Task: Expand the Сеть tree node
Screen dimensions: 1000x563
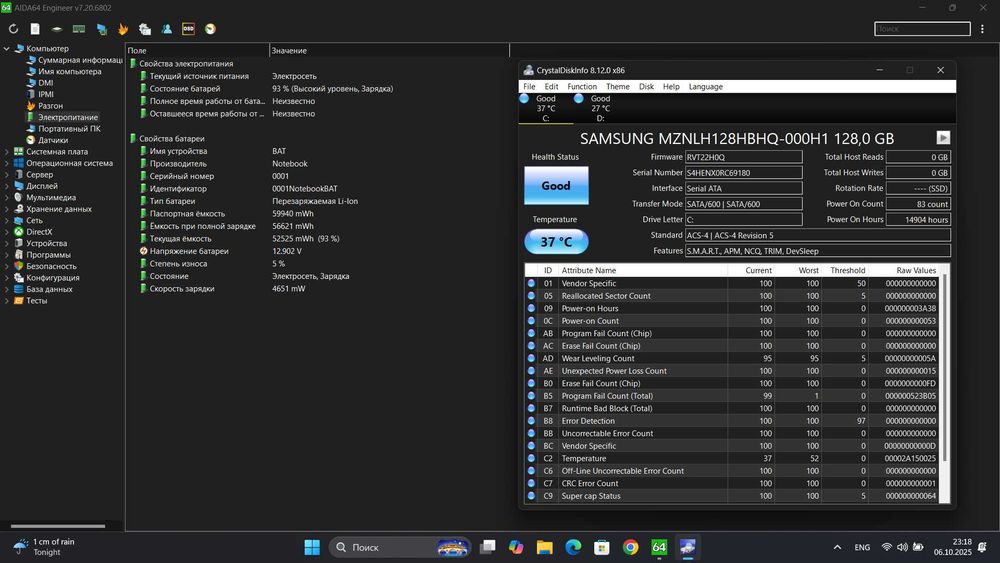Action: point(6,221)
